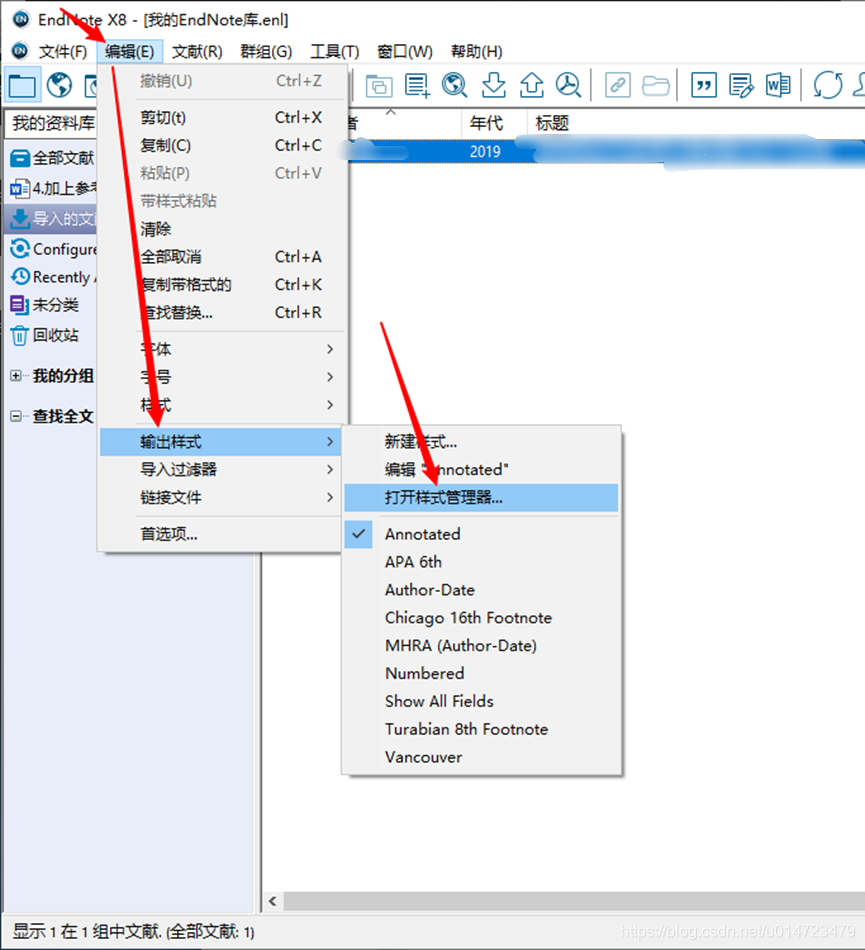Open the 文献(R) menu

coord(197,51)
